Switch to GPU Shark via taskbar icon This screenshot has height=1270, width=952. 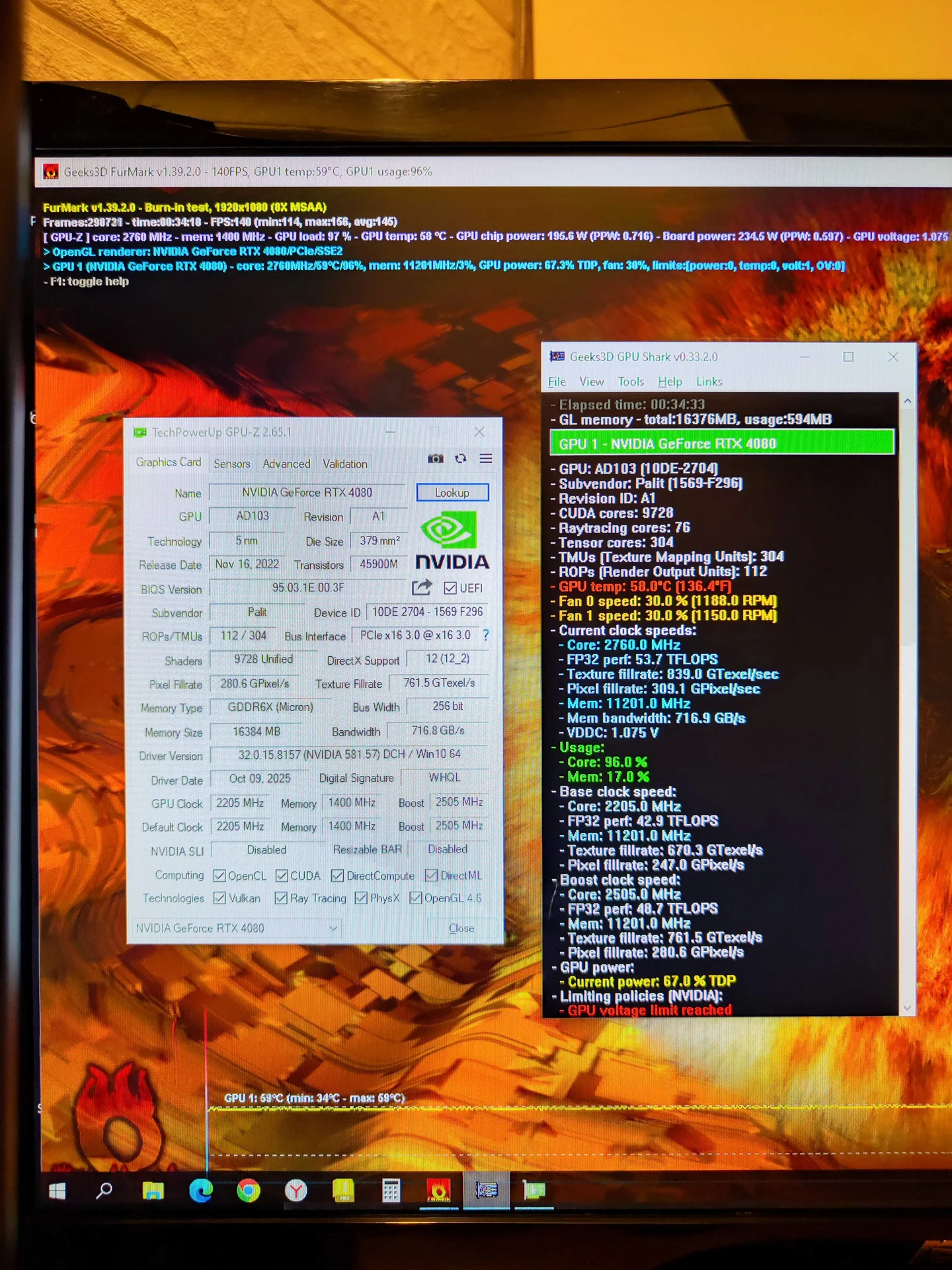coord(487,1191)
